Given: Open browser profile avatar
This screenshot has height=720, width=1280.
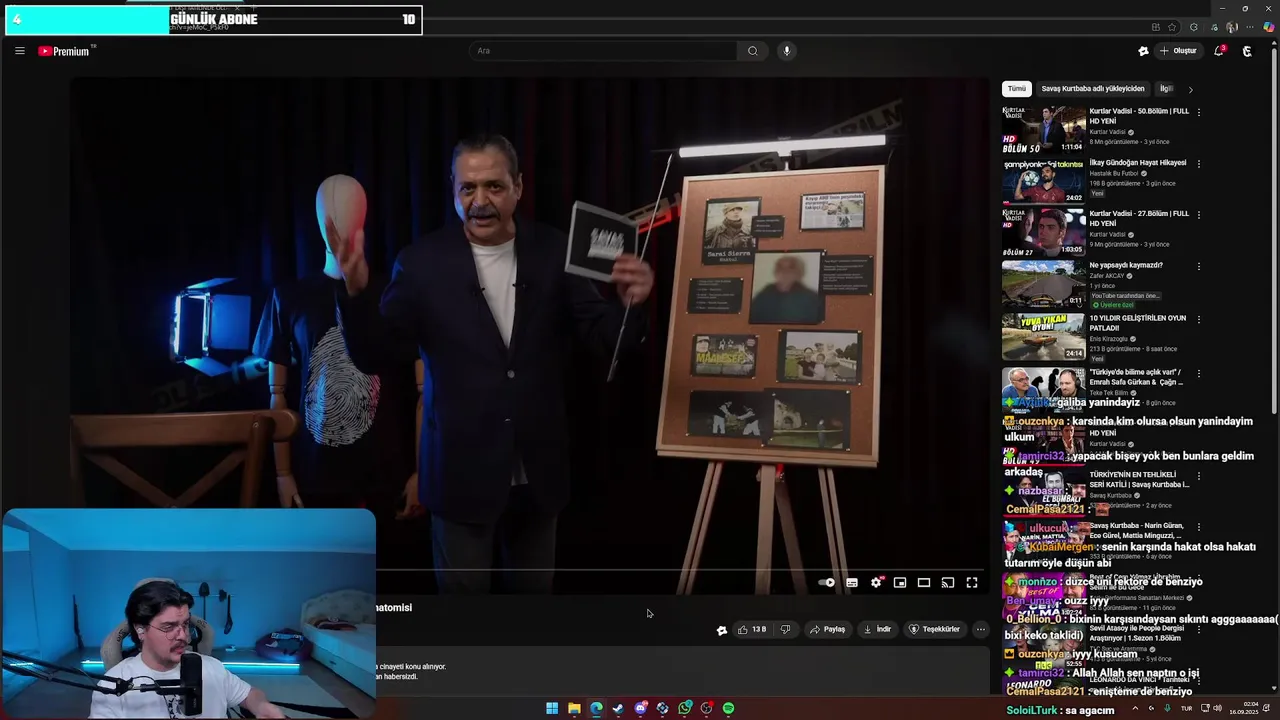Looking at the screenshot, I should coord(1232,27).
